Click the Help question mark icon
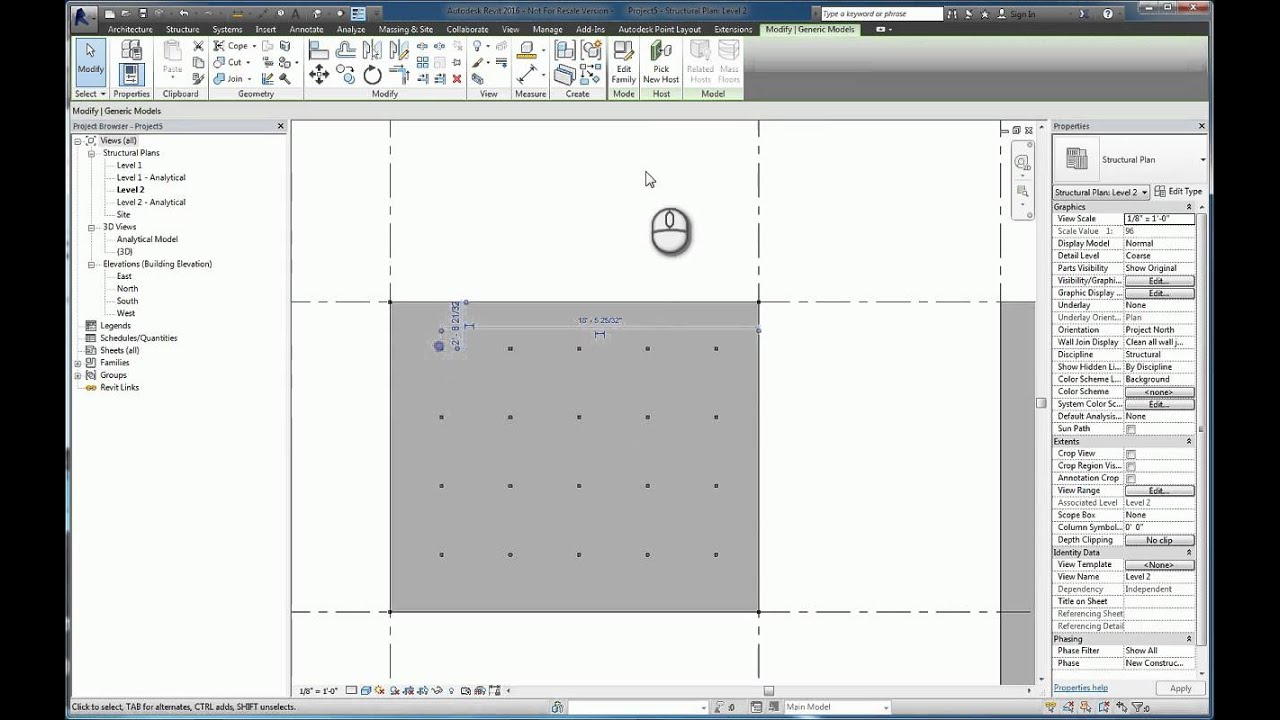 click(x=1108, y=14)
